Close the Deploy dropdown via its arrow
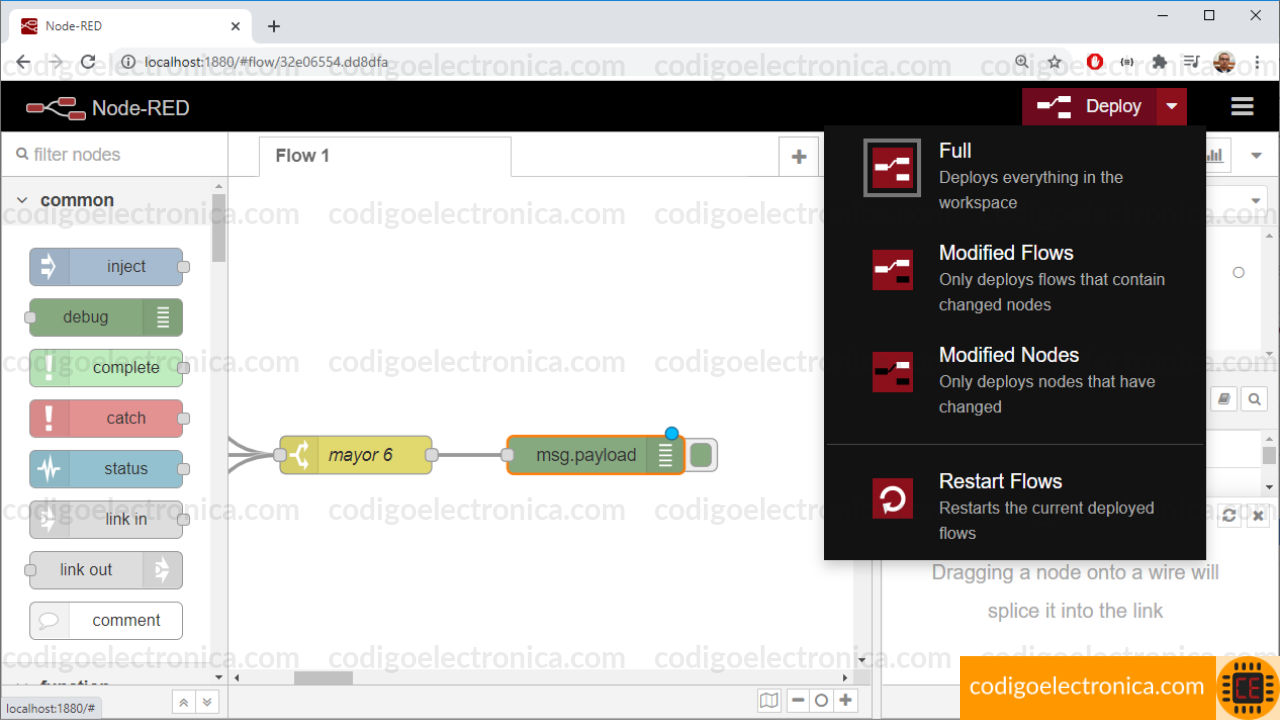Image resolution: width=1280 pixels, height=720 pixels. click(x=1172, y=106)
